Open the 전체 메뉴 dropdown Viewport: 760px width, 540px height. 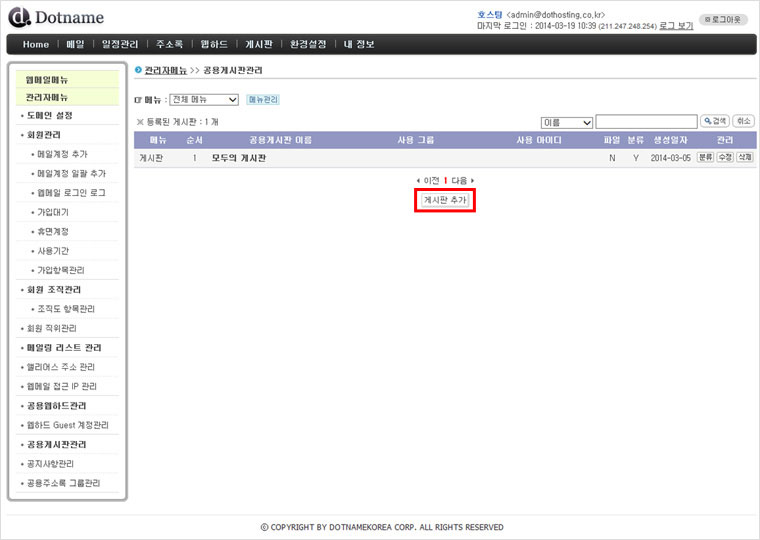tap(204, 100)
